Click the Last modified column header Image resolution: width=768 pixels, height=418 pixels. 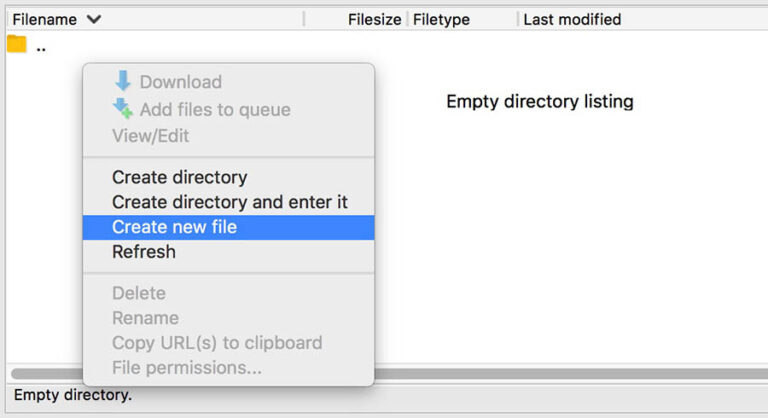572,19
